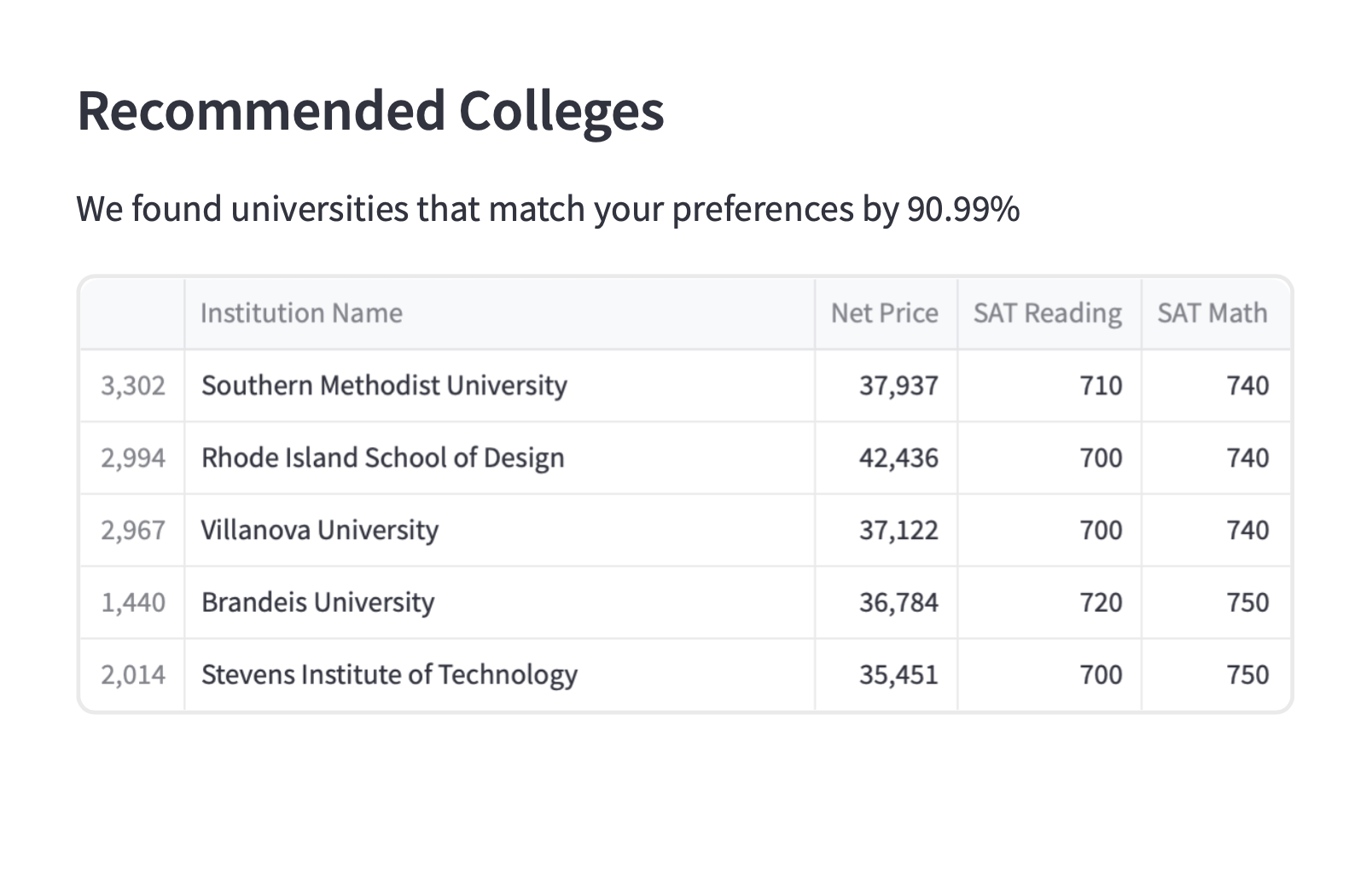Click the Villanova University name cell
Screen dimensions: 1372x889
click(320, 531)
